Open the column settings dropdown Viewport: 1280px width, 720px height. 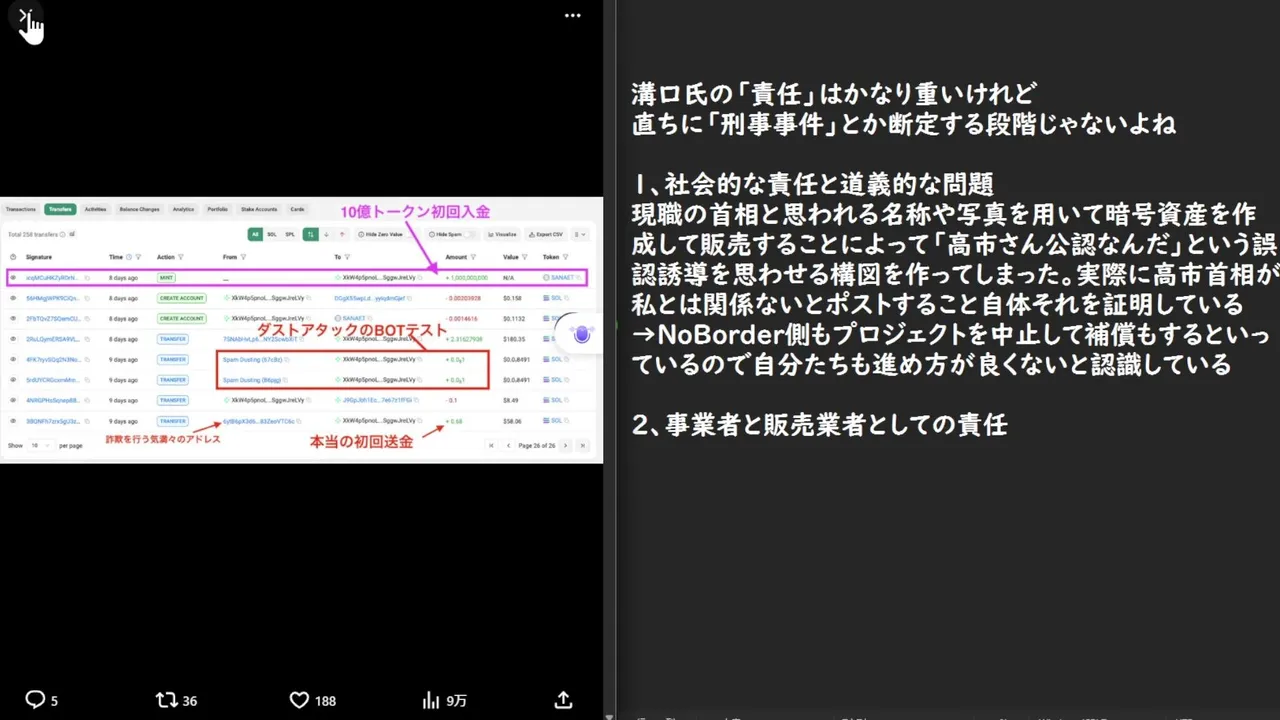point(580,234)
